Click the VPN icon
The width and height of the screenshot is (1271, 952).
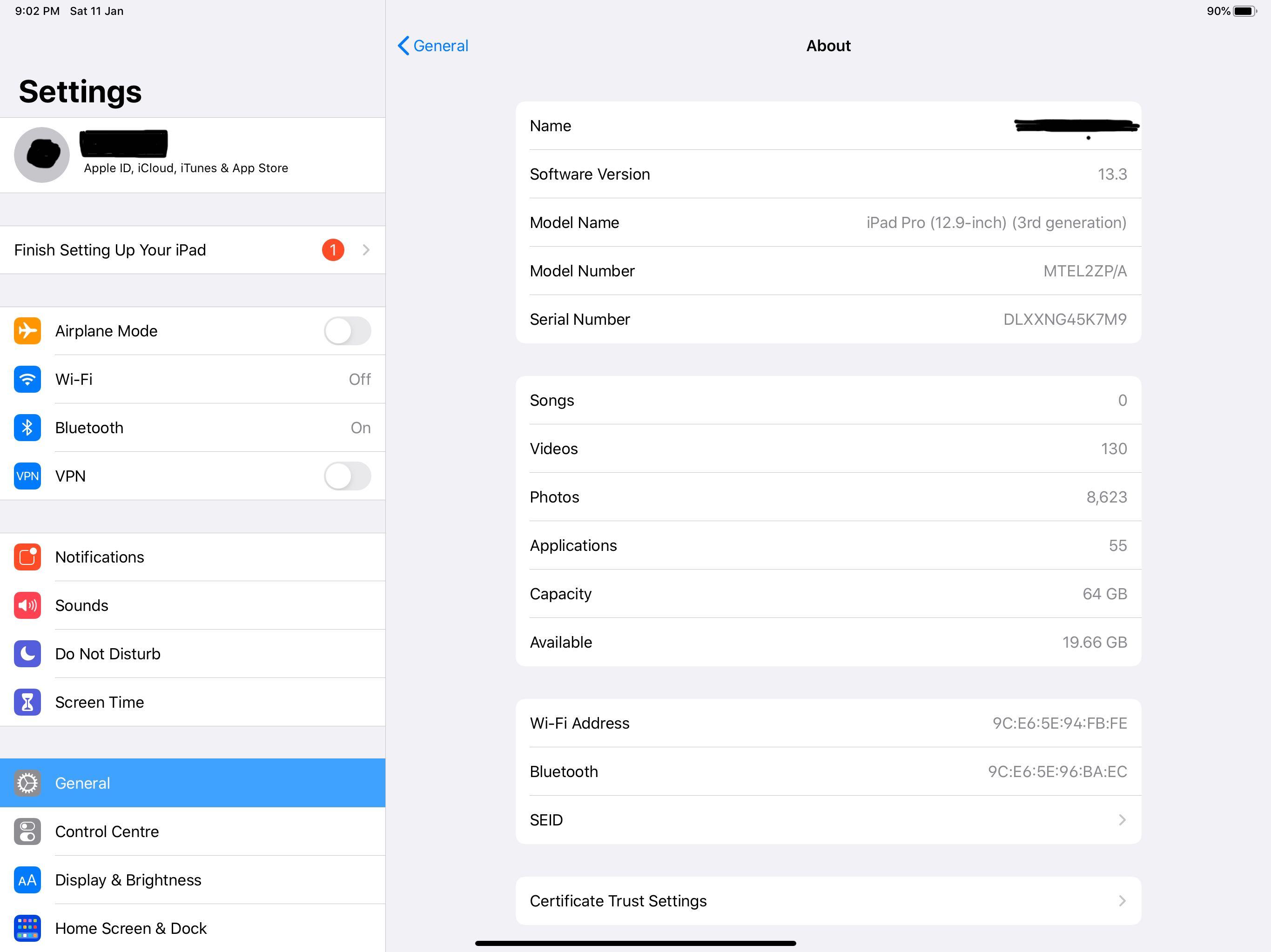(27, 476)
